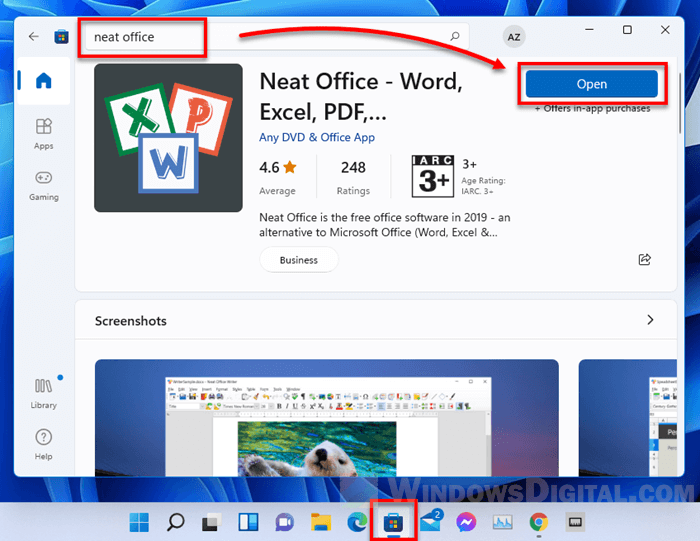Click the Open button for Neat Office
The width and height of the screenshot is (700, 541).
pos(591,83)
